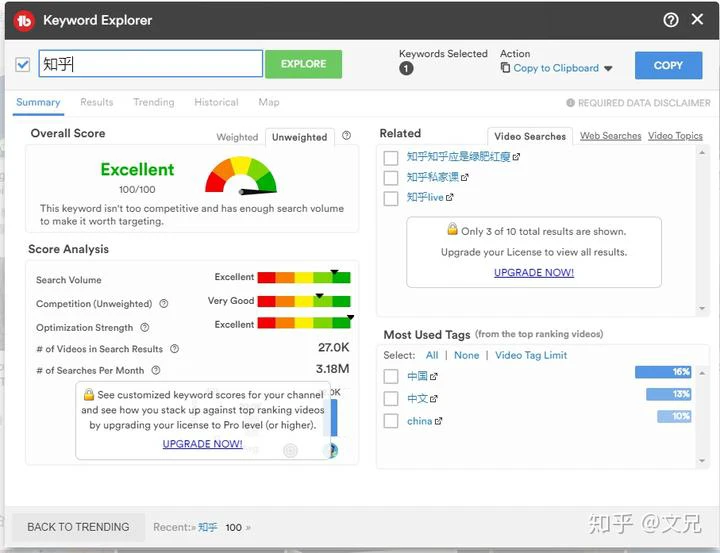Check the 中文 tag checkbox
Screen dimensions: 720x553
[x=391, y=398]
